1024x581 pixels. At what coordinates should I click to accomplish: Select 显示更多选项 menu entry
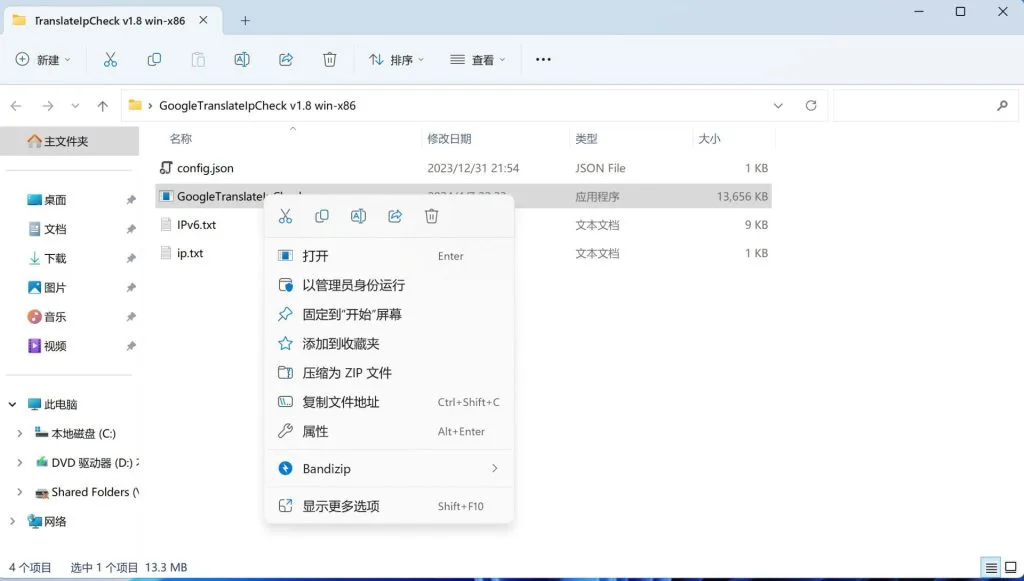[x=389, y=506]
